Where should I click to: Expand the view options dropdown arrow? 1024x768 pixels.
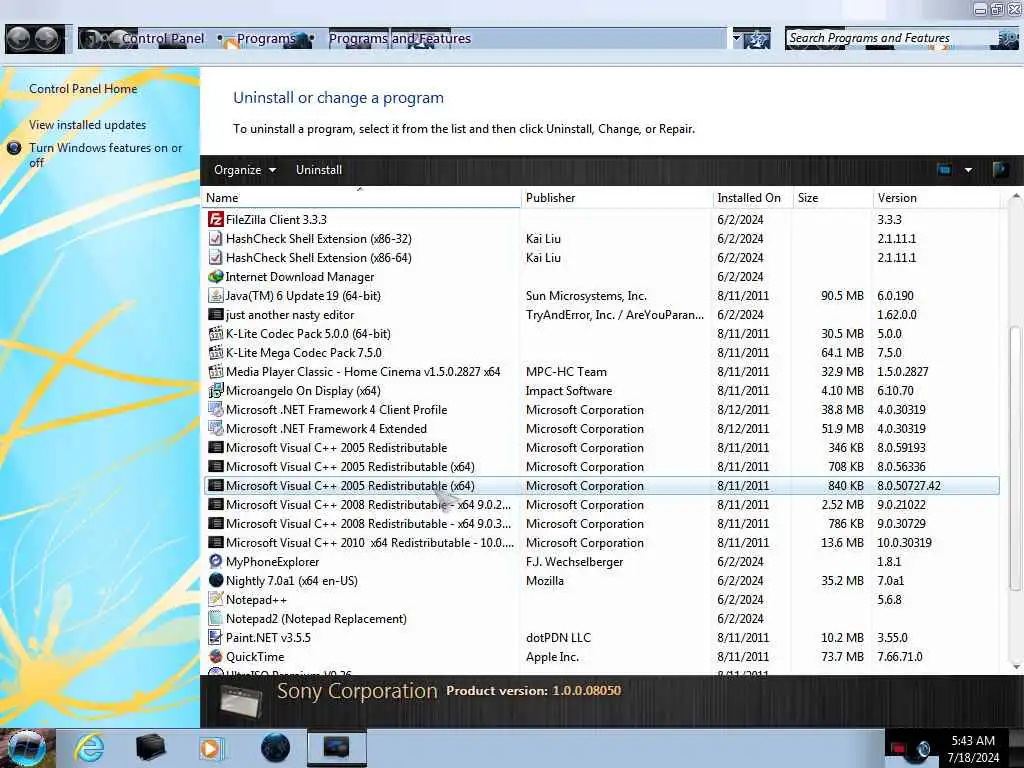coord(968,170)
